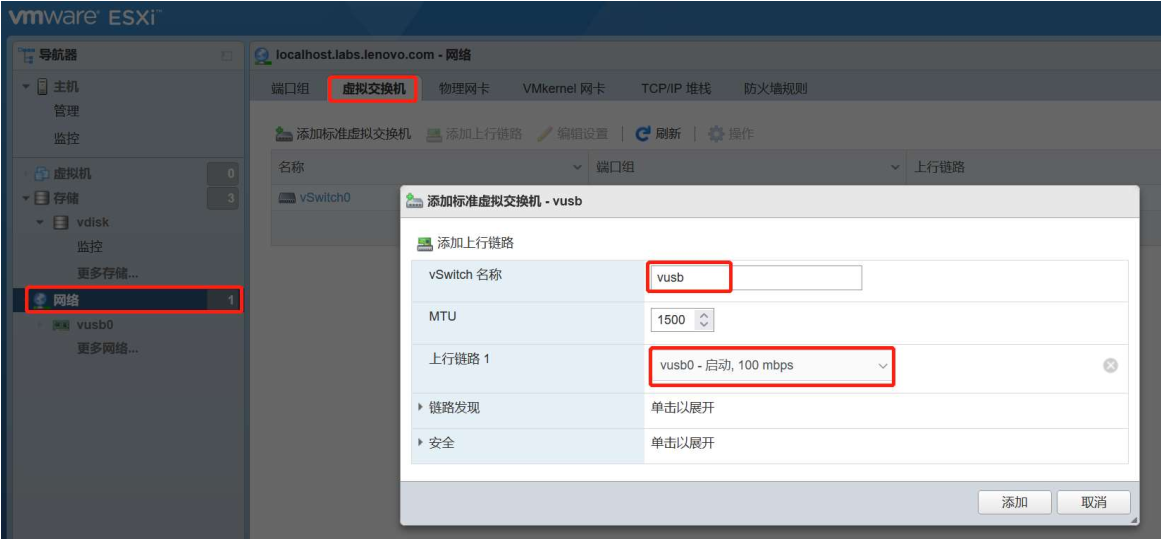Click 编辑设置 pencil toolbar button
Image resolution: width=1161 pixels, height=539 pixels.
[572, 134]
